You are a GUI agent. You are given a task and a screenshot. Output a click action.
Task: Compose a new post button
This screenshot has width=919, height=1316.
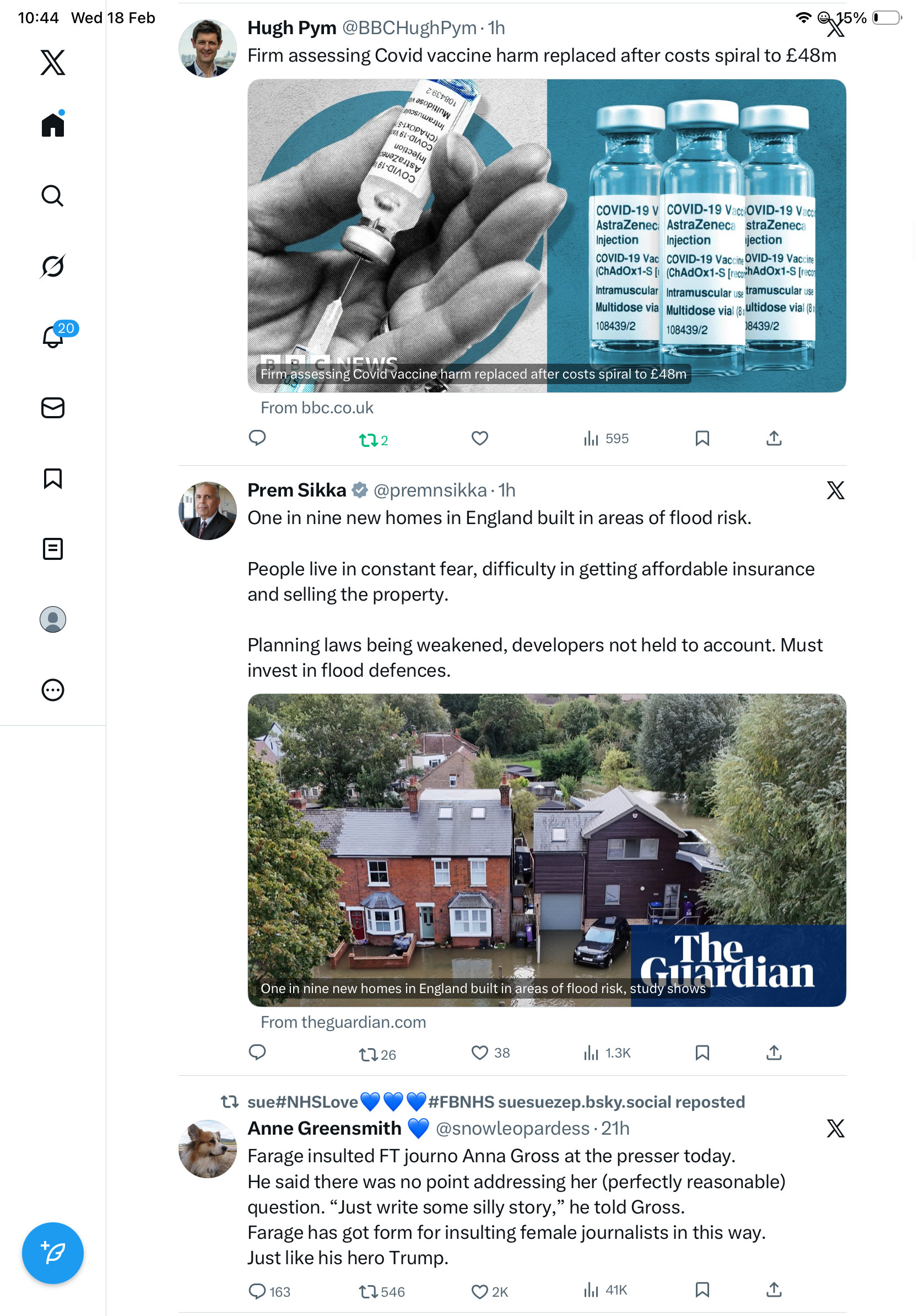(x=53, y=1253)
